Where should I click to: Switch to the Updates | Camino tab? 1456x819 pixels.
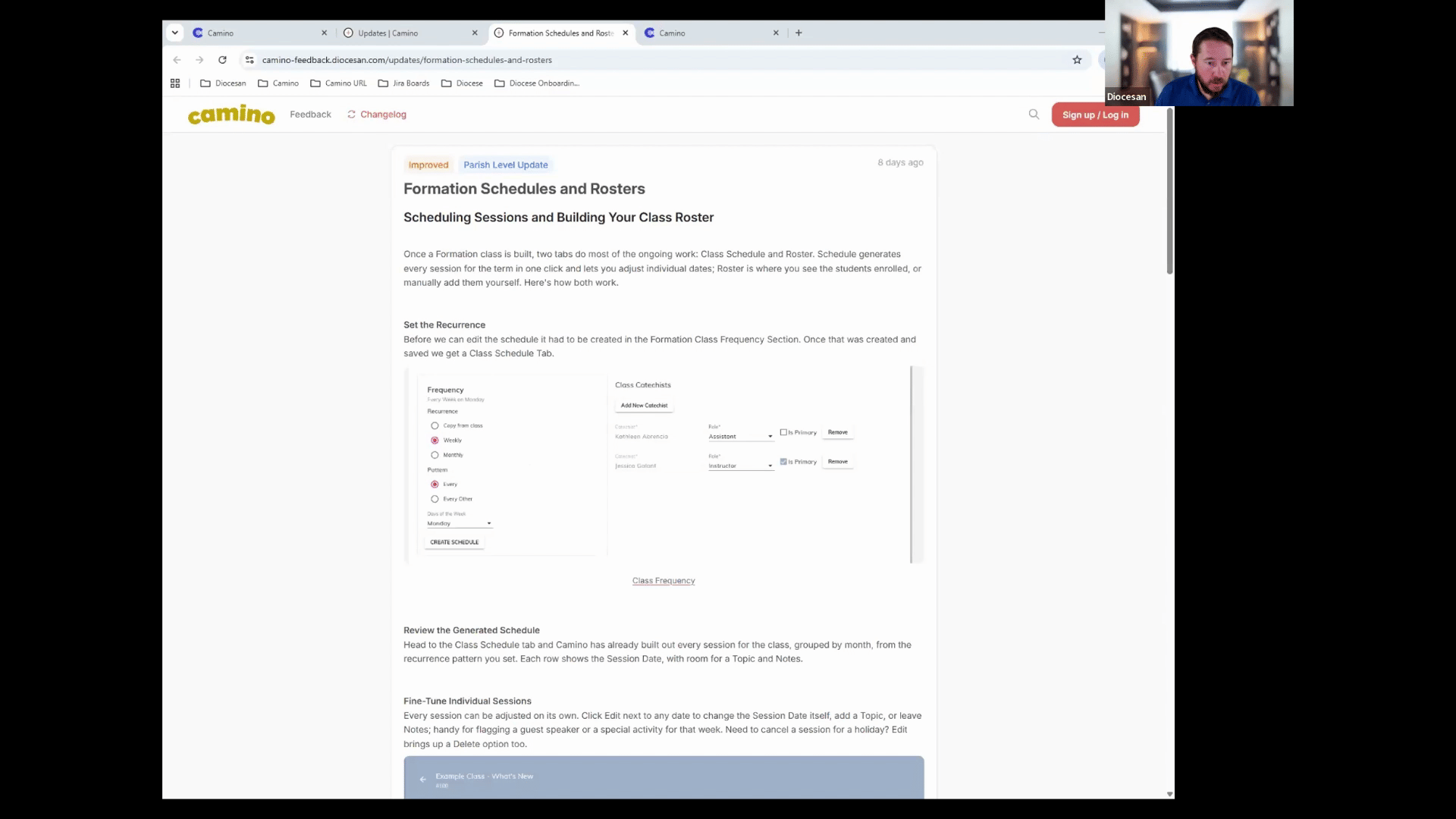tap(409, 33)
